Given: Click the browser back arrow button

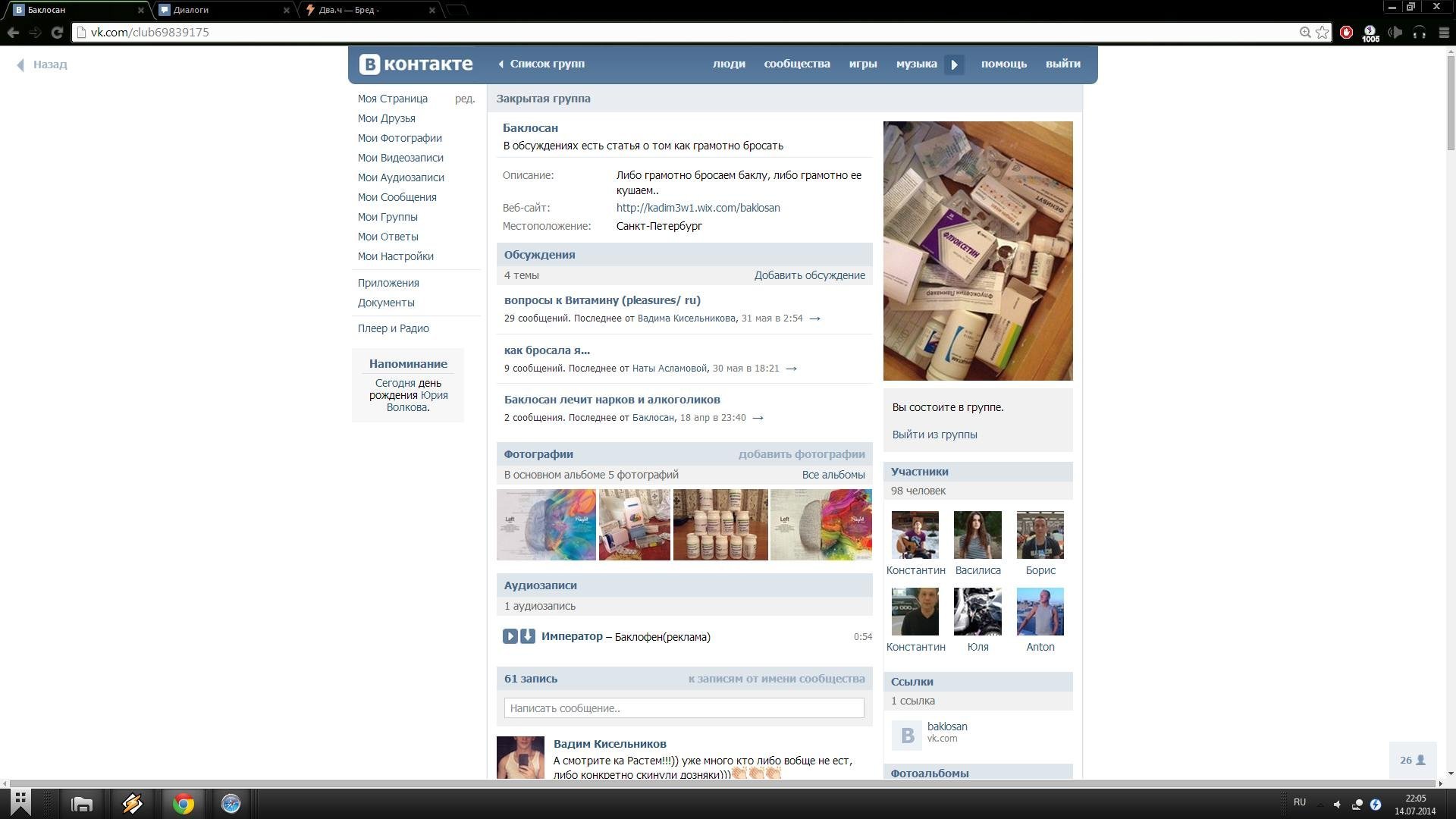Looking at the screenshot, I should pos(13,32).
